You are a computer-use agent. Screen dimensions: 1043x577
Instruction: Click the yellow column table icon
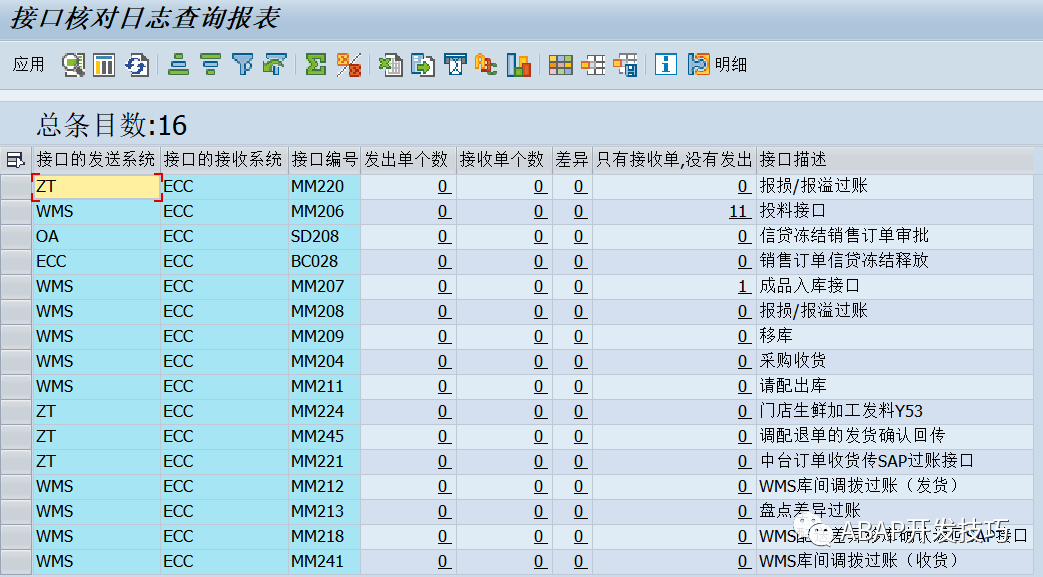104,65
